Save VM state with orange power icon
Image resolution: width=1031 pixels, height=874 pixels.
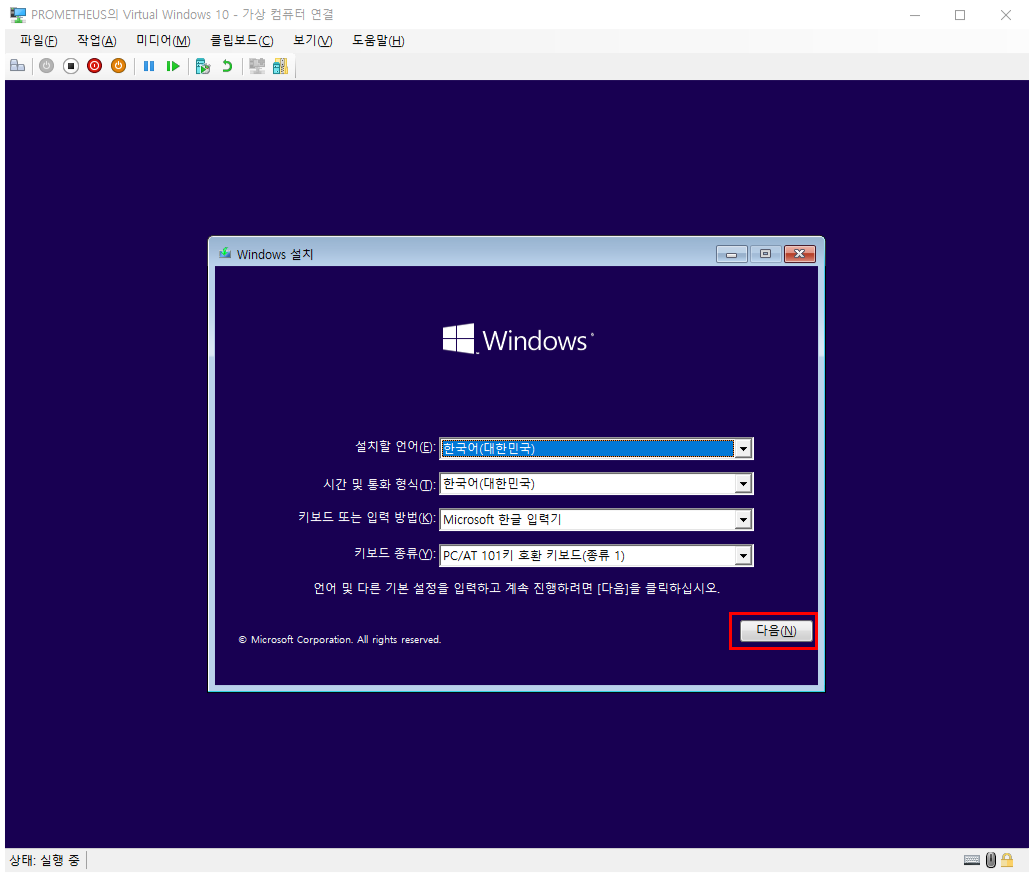118,66
